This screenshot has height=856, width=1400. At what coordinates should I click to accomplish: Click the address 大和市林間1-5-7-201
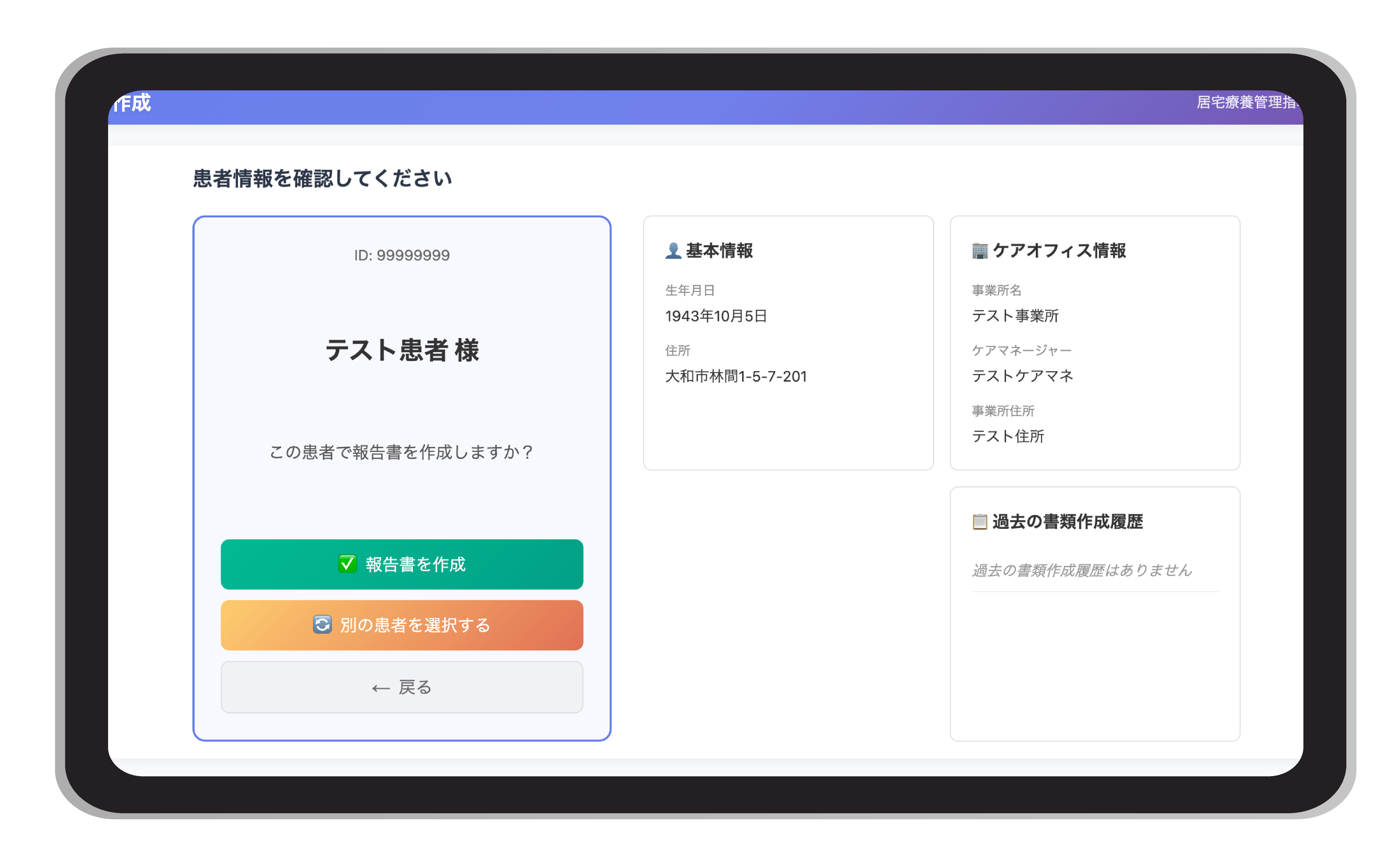pos(737,376)
